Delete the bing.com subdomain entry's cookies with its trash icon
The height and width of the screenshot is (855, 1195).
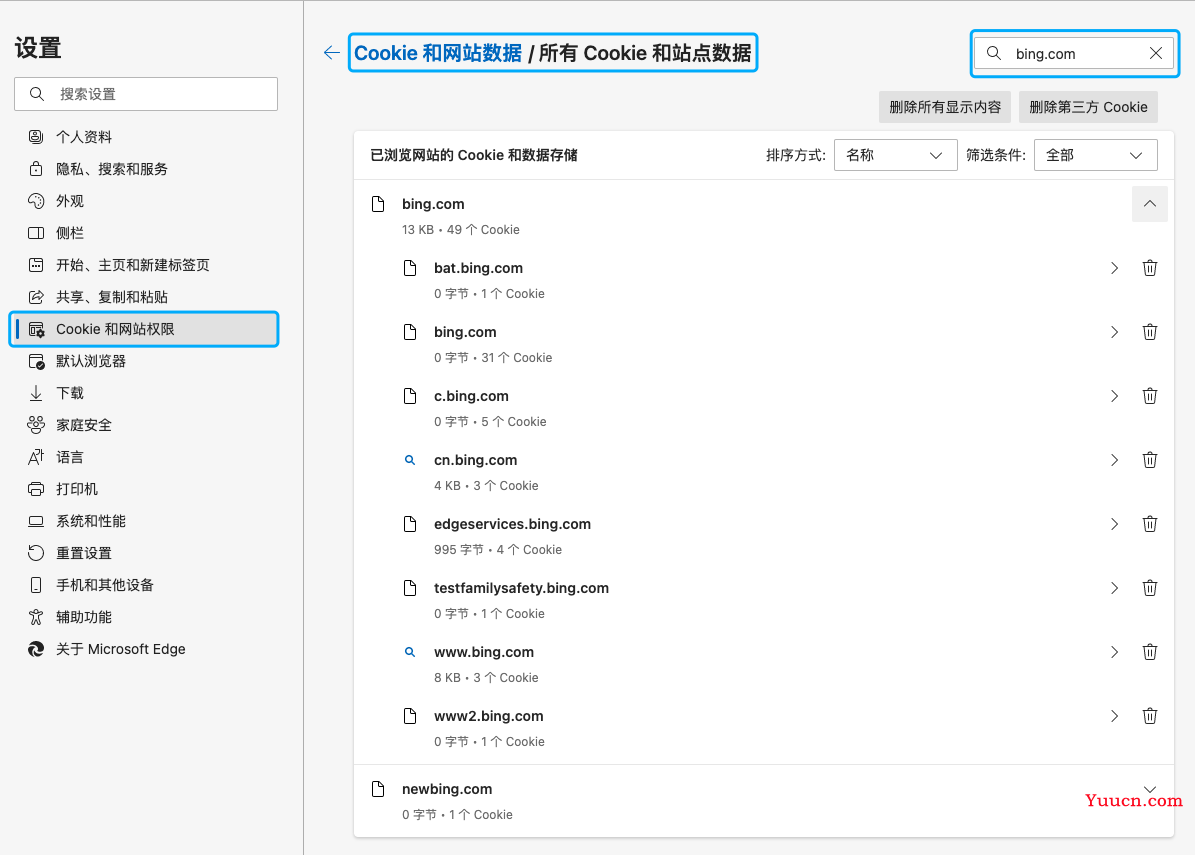[1150, 332]
